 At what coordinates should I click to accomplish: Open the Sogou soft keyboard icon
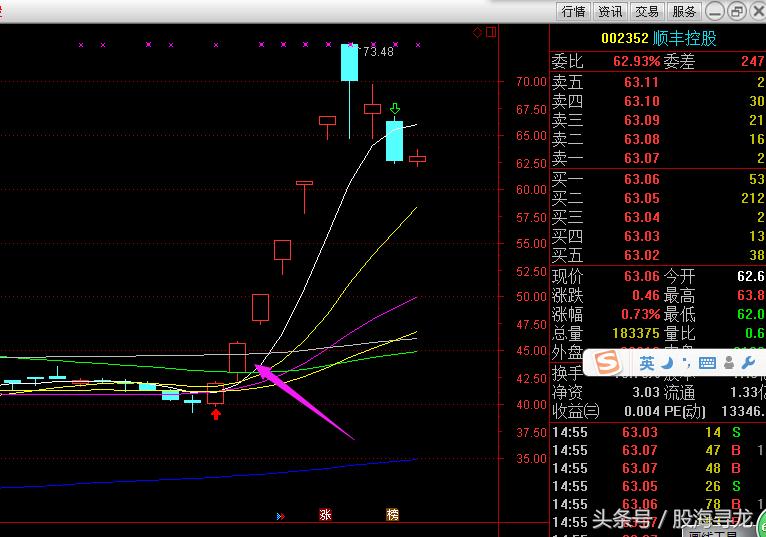pos(706,364)
